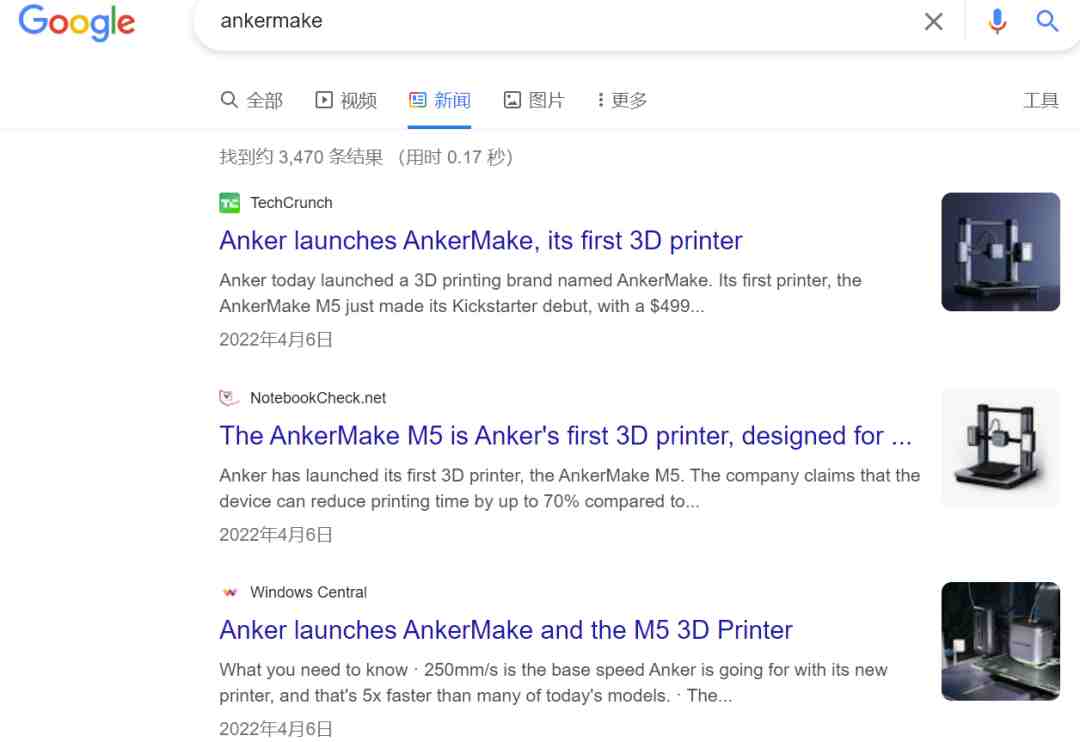Open "The AnkerMake M5 is Anker's first 3D printer" article

tap(565, 435)
